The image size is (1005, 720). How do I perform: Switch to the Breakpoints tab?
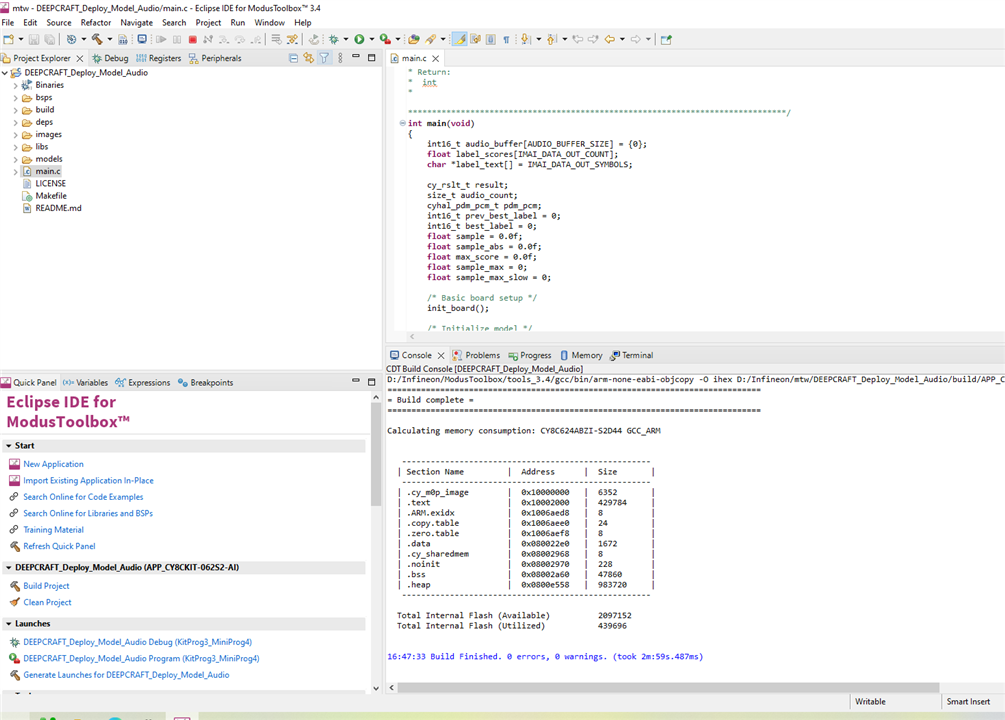point(205,383)
